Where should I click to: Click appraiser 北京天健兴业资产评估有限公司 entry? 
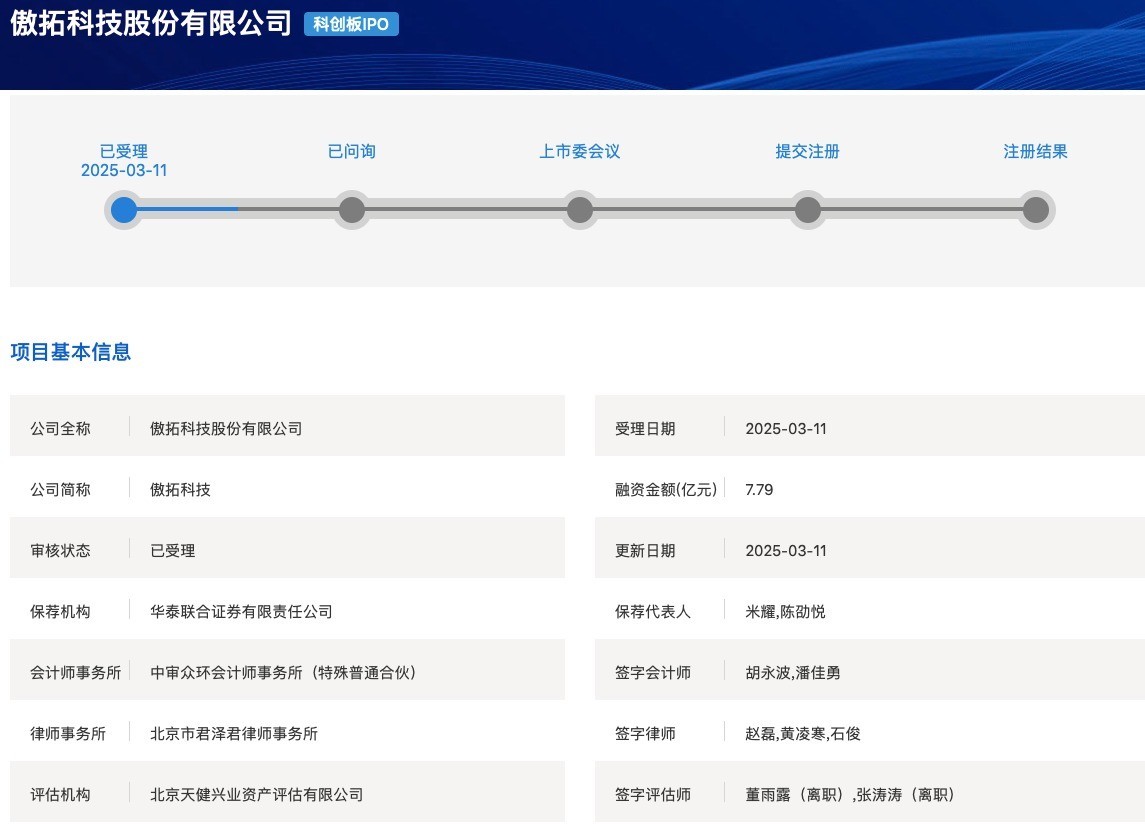[x=256, y=794]
